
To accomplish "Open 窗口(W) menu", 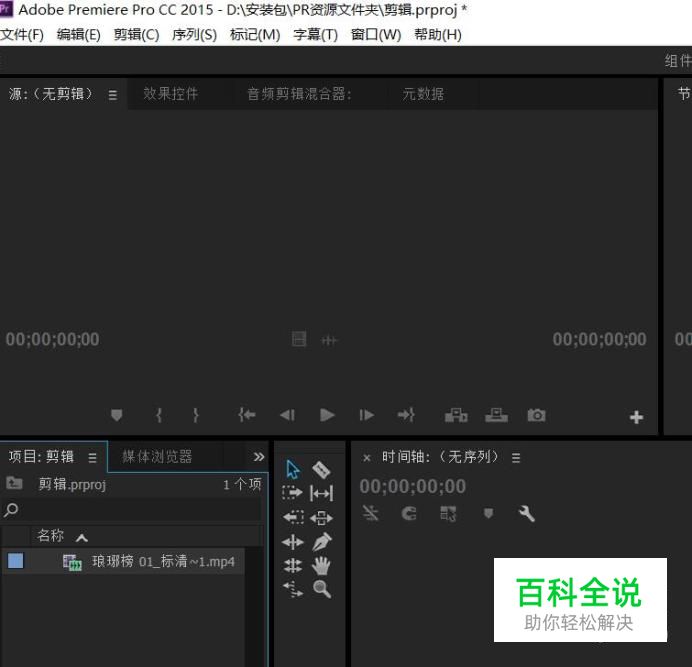I will (376, 34).
